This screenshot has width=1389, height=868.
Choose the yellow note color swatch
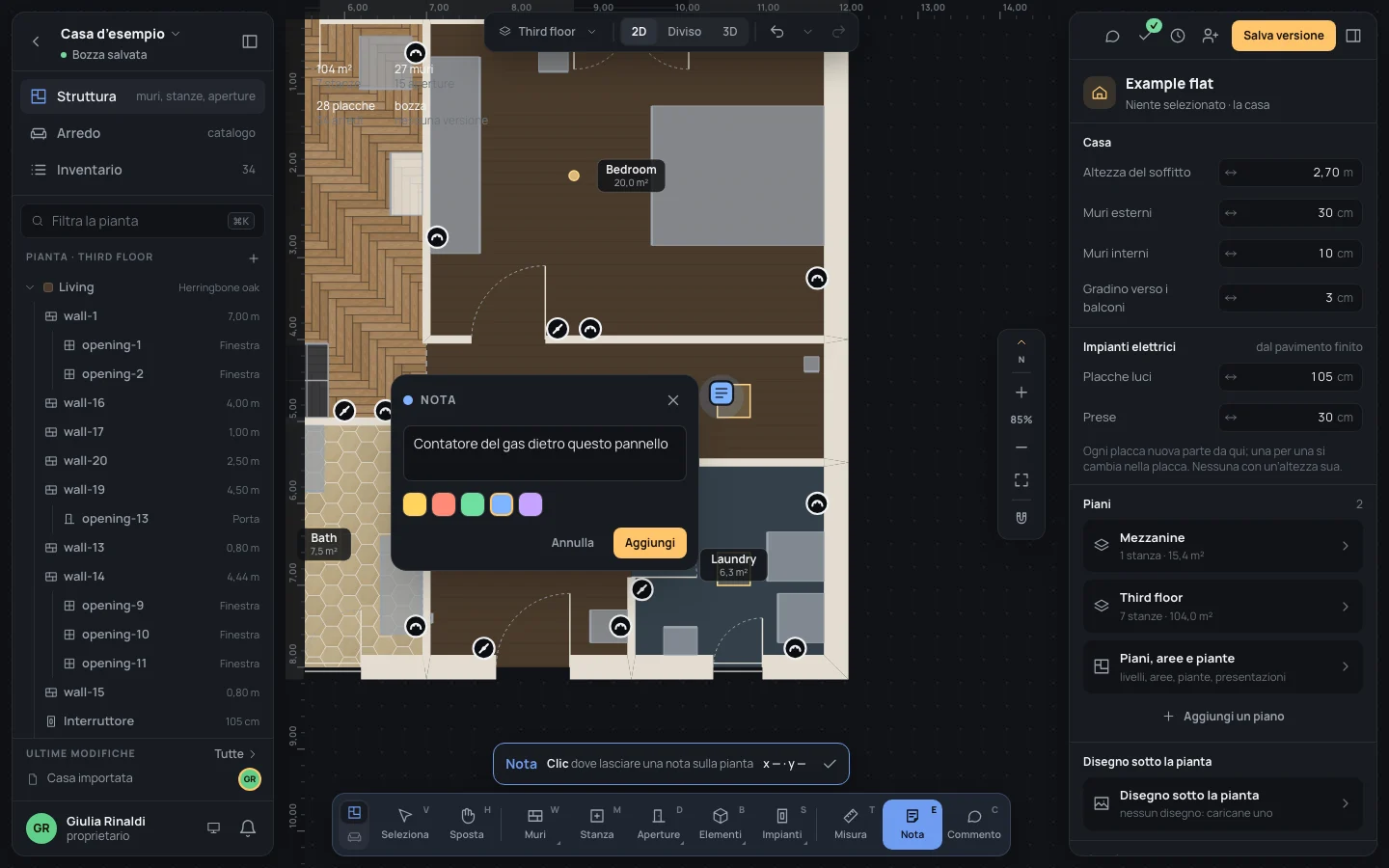(415, 504)
